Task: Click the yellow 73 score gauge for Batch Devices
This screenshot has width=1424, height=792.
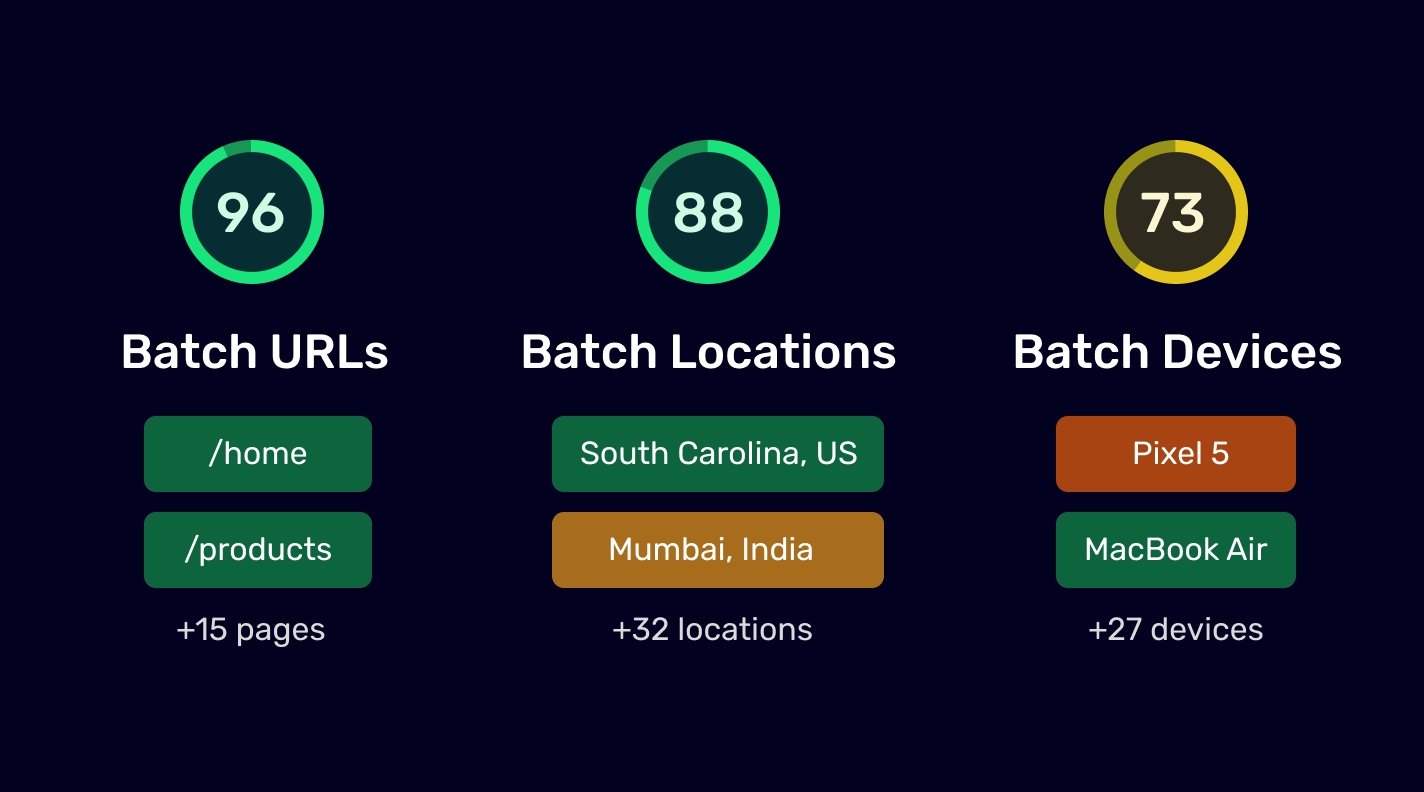Action: (1175, 211)
